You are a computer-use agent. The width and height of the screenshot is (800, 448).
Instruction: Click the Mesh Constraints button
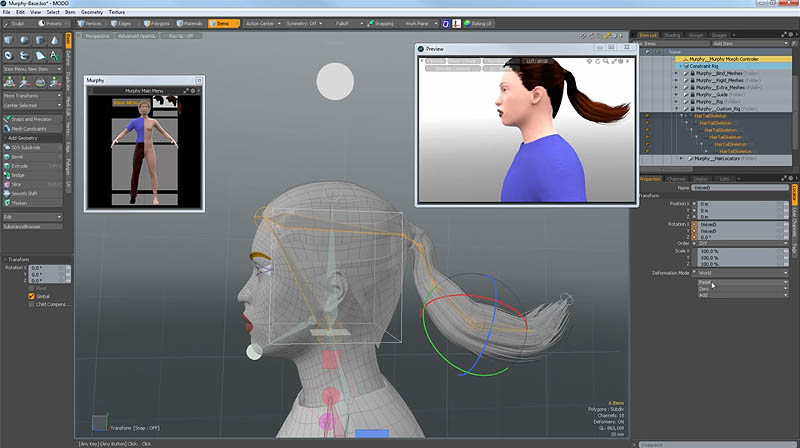point(30,129)
